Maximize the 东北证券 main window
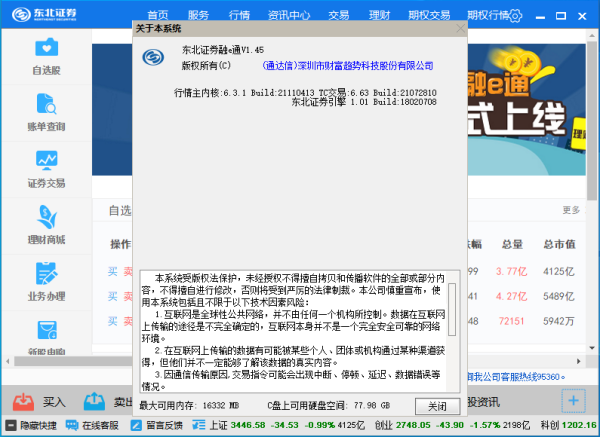This screenshot has width=600, height=437. tap(561, 16)
